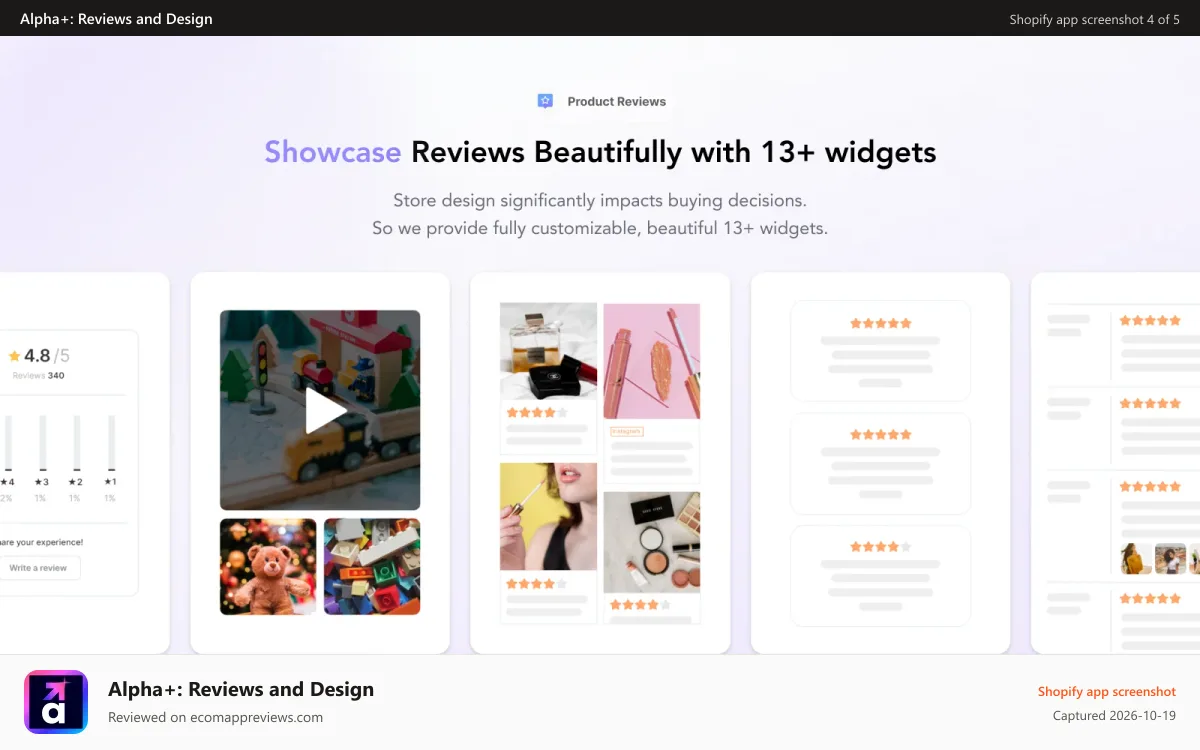Select the perfume bottle review photo

(548, 351)
